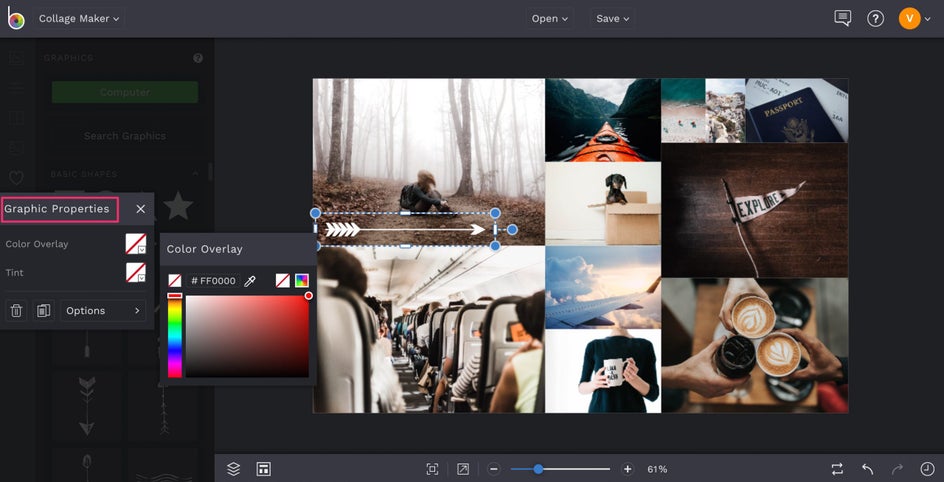Screen dimensions: 944x482
Task: Select the Explore flag photo
Action: tap(754, 210)
